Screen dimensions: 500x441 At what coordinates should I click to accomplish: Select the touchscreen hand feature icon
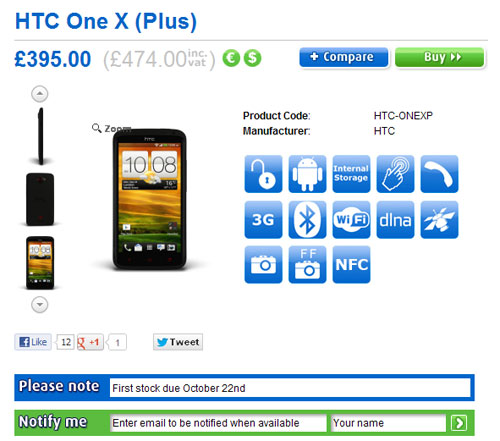coord(395,174)
